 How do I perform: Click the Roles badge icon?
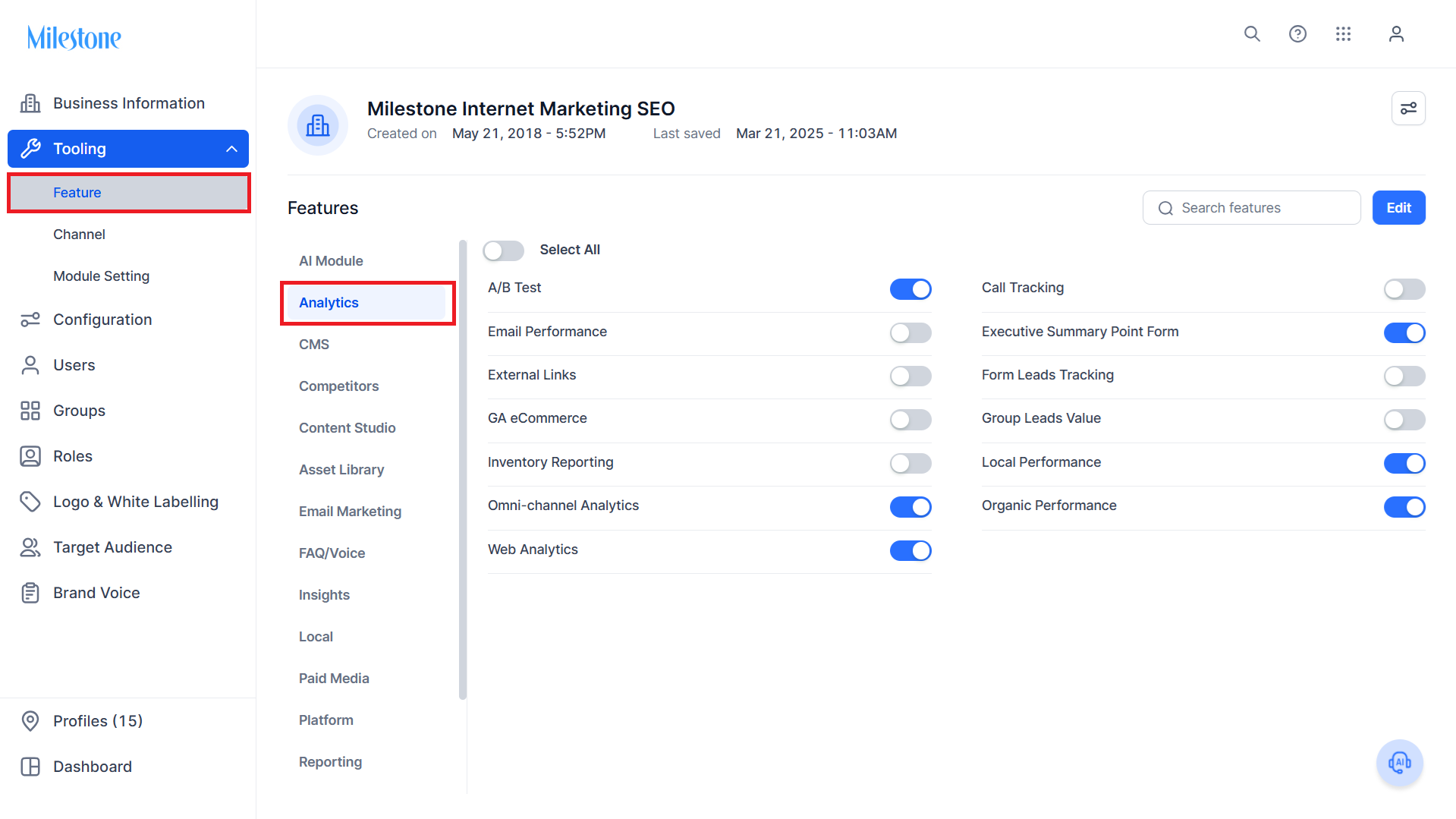(30, 456)
